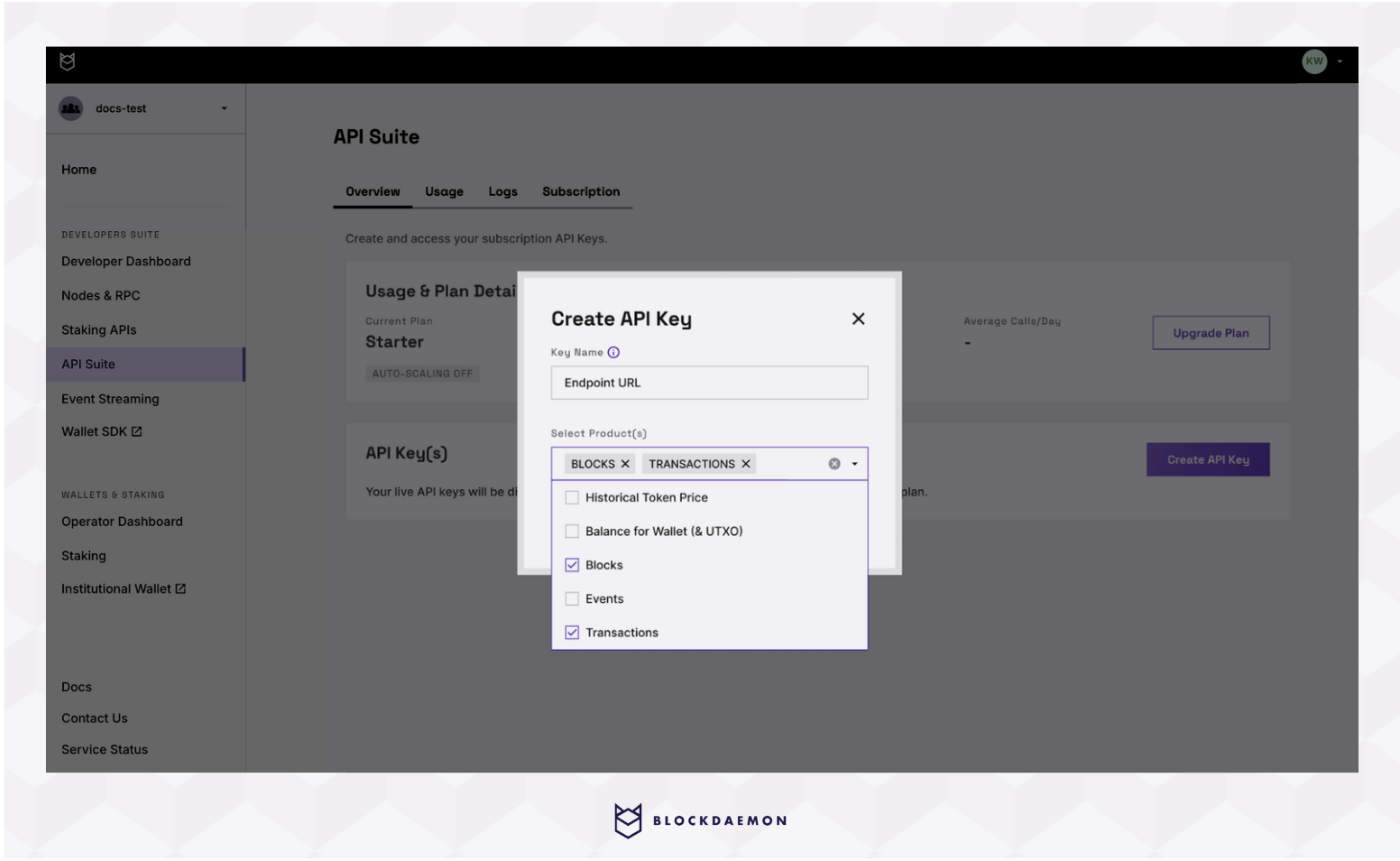Expand the docs-test workspace dropdown arrow
The image size is (1400, 861).
225,108
